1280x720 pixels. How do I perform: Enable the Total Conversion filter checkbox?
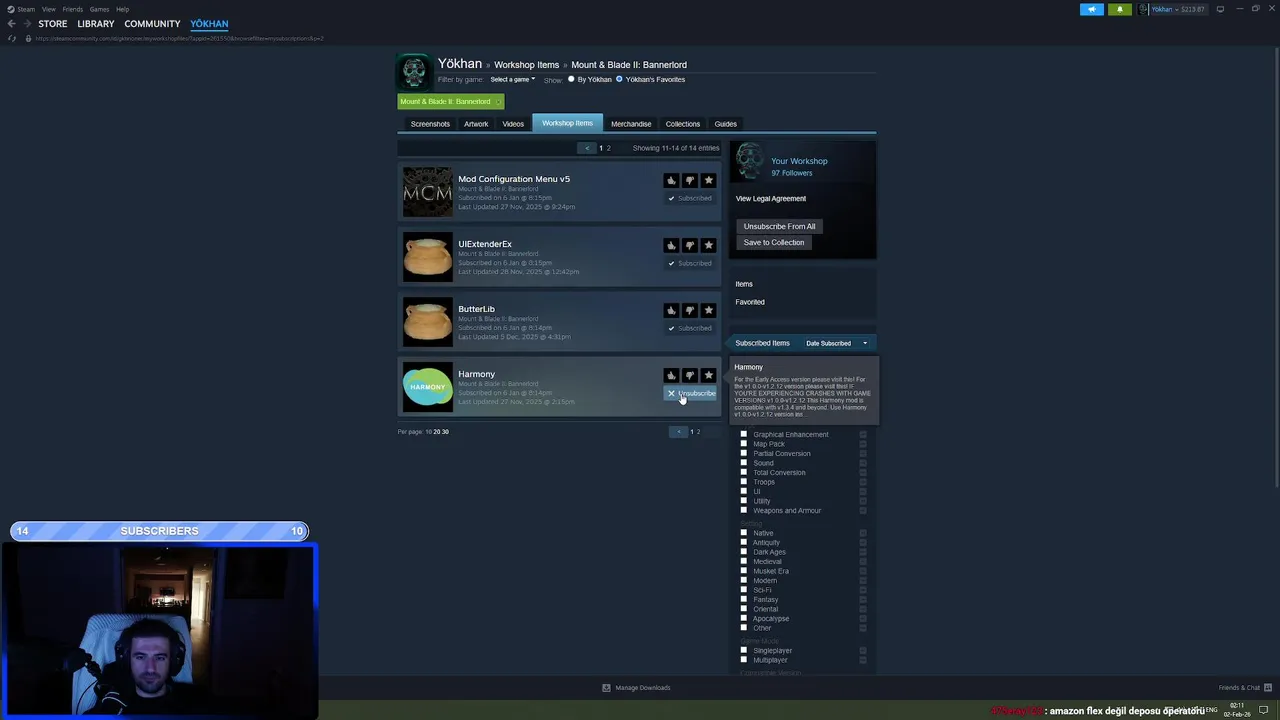[x=743, y=472]
